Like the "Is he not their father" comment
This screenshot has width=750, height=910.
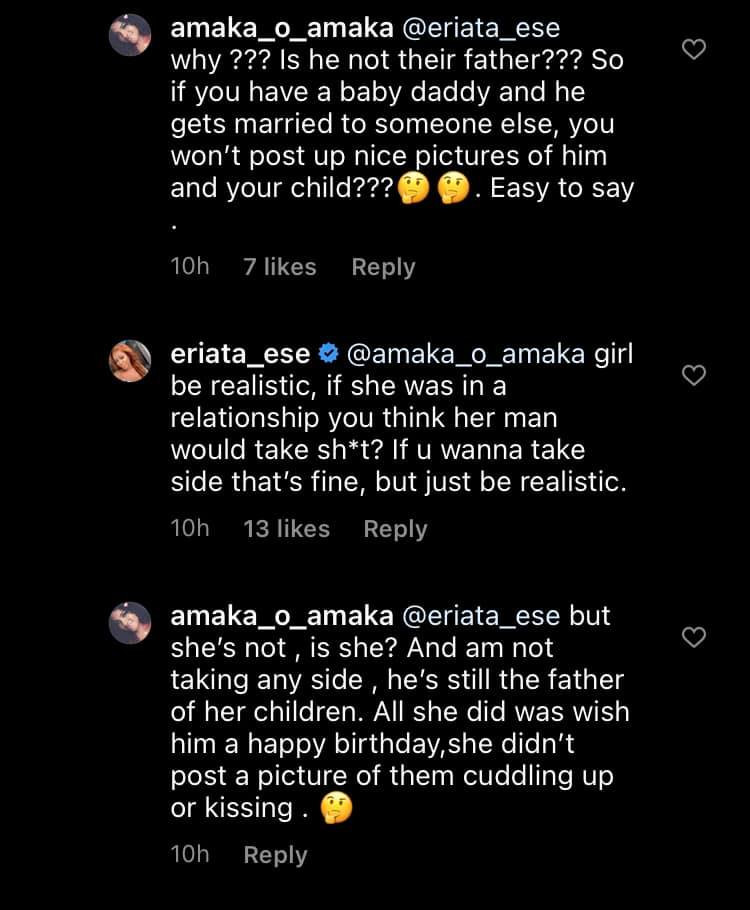click(693, 49)
